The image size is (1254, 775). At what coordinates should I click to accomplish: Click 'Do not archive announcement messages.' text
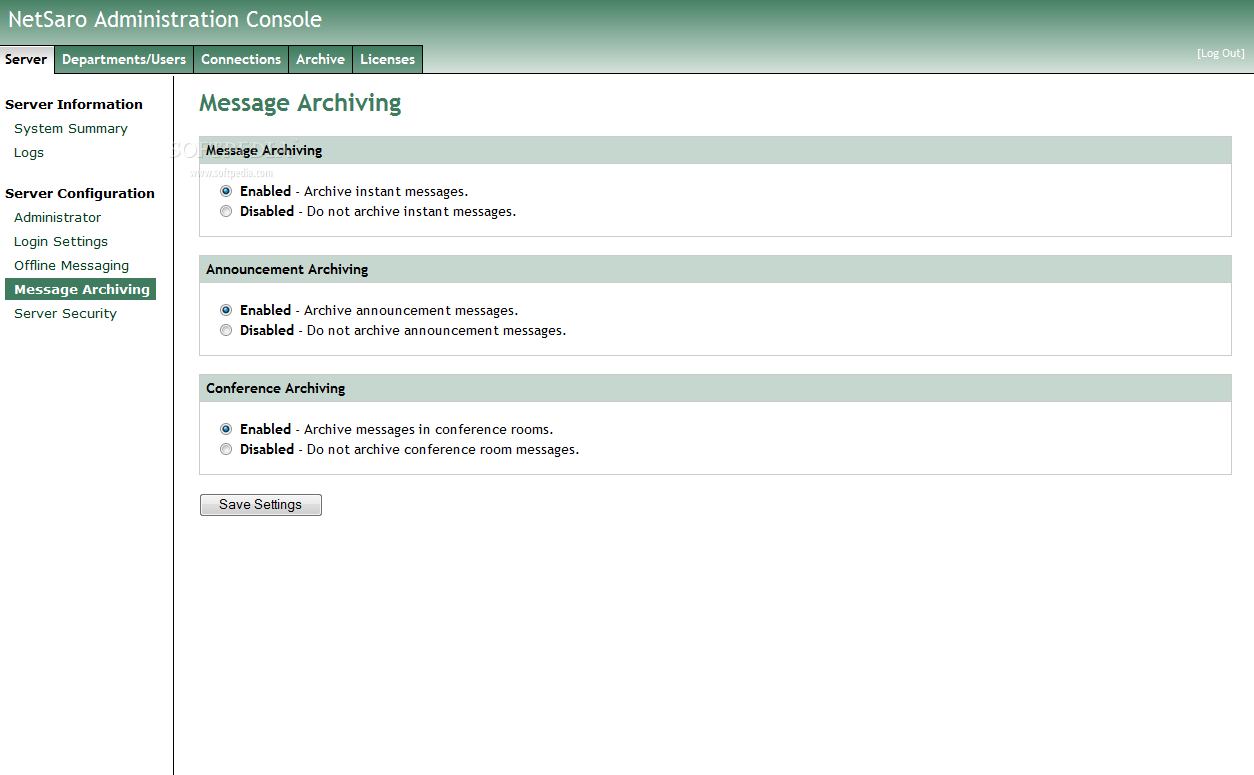(436, 330)
